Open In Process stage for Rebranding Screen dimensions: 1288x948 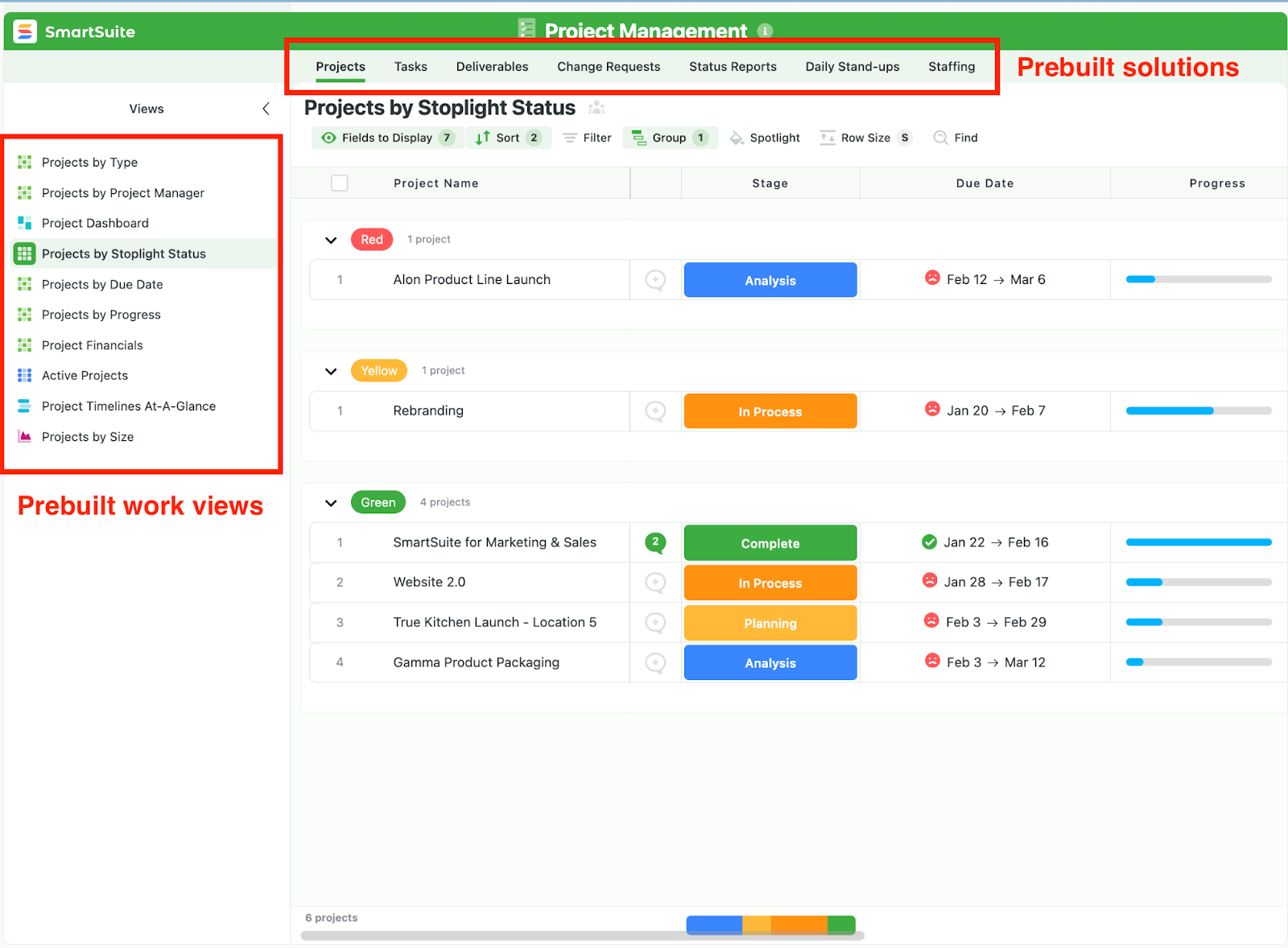point(770,411)
